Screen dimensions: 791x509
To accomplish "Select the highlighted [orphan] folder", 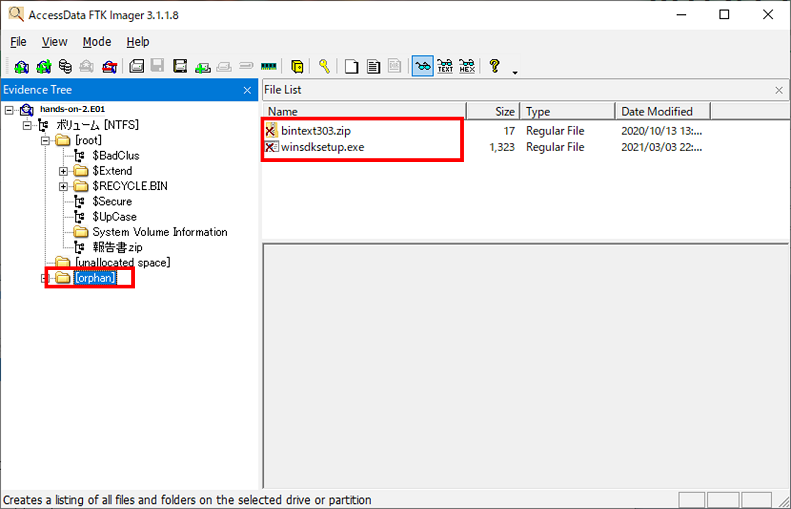I will tap(95, 277).
